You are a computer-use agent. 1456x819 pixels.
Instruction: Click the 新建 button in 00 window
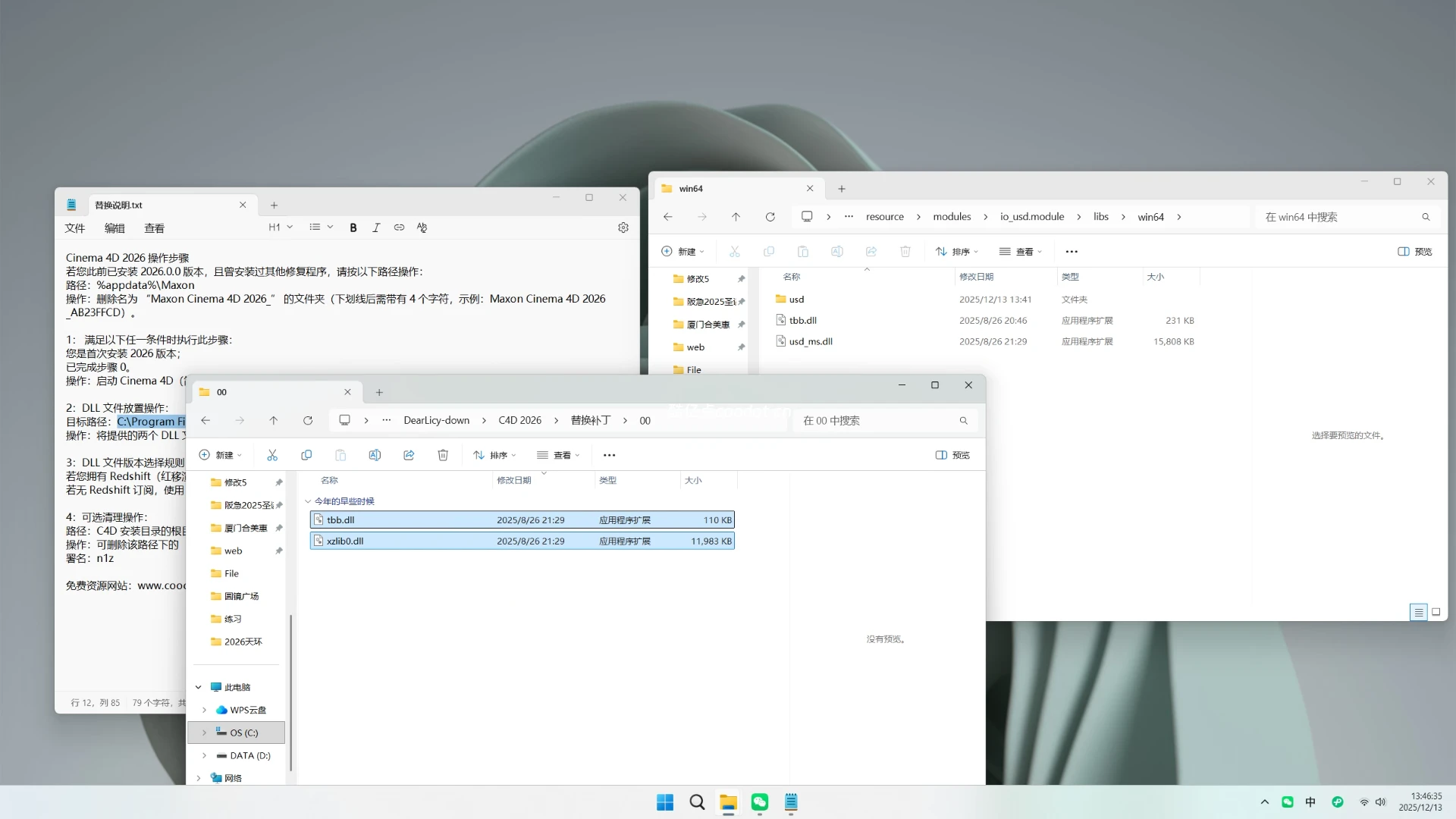221,455
